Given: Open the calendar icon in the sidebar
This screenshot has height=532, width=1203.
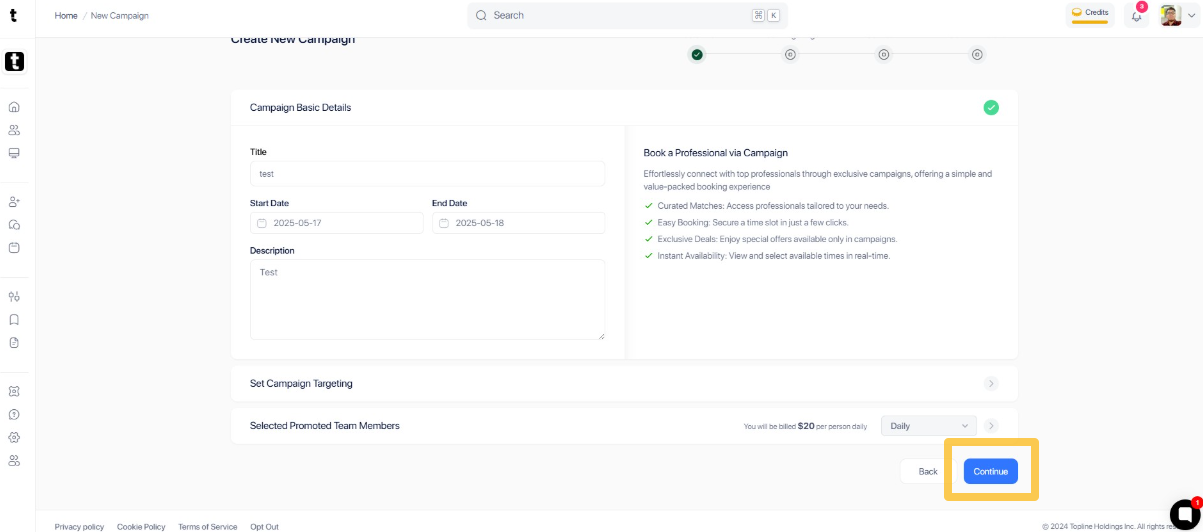Looking at the screenshot, I should (14, 248).
